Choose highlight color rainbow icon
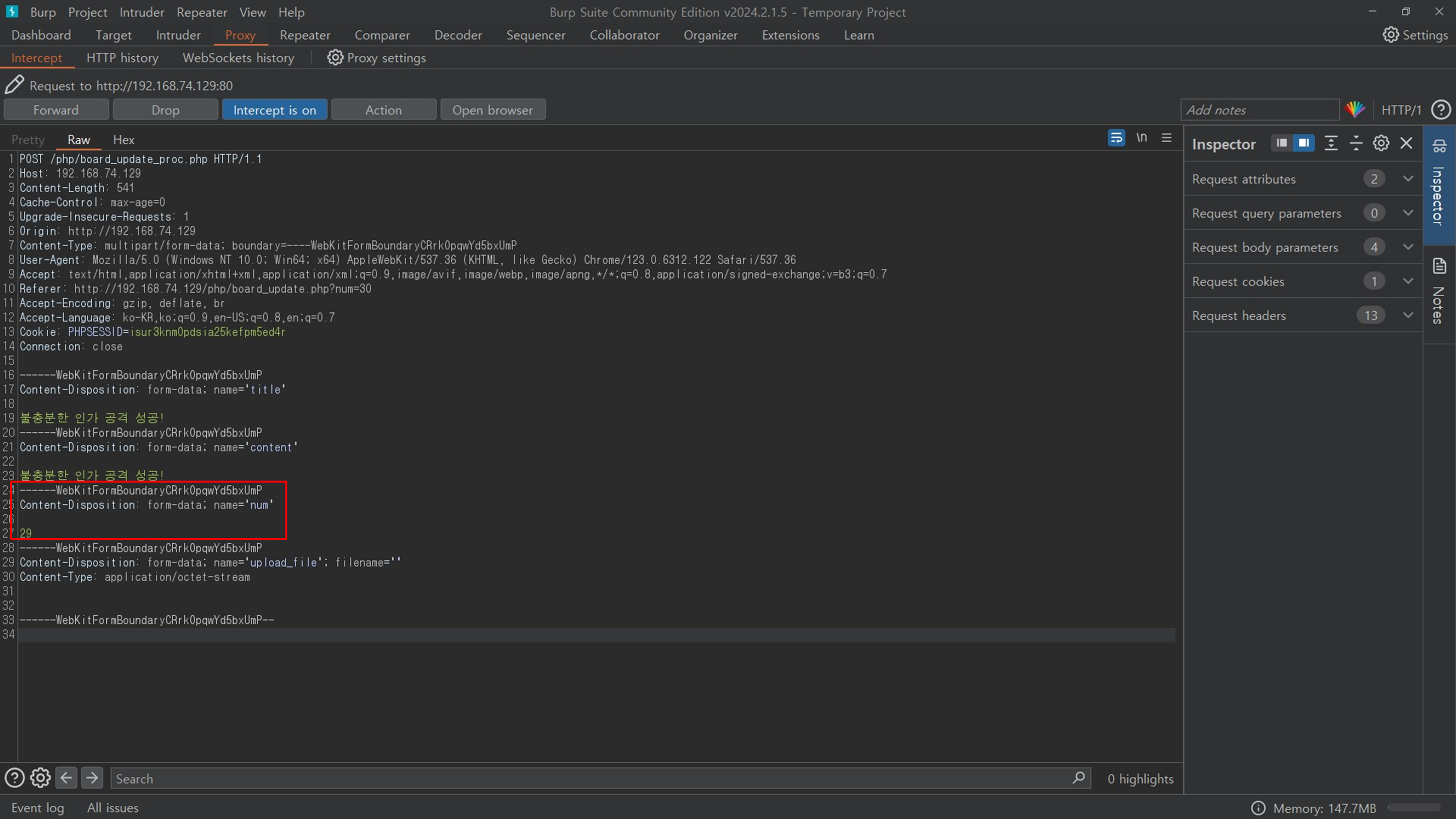This screenshot has height=819, width=1456. [x=1356, y=109]
